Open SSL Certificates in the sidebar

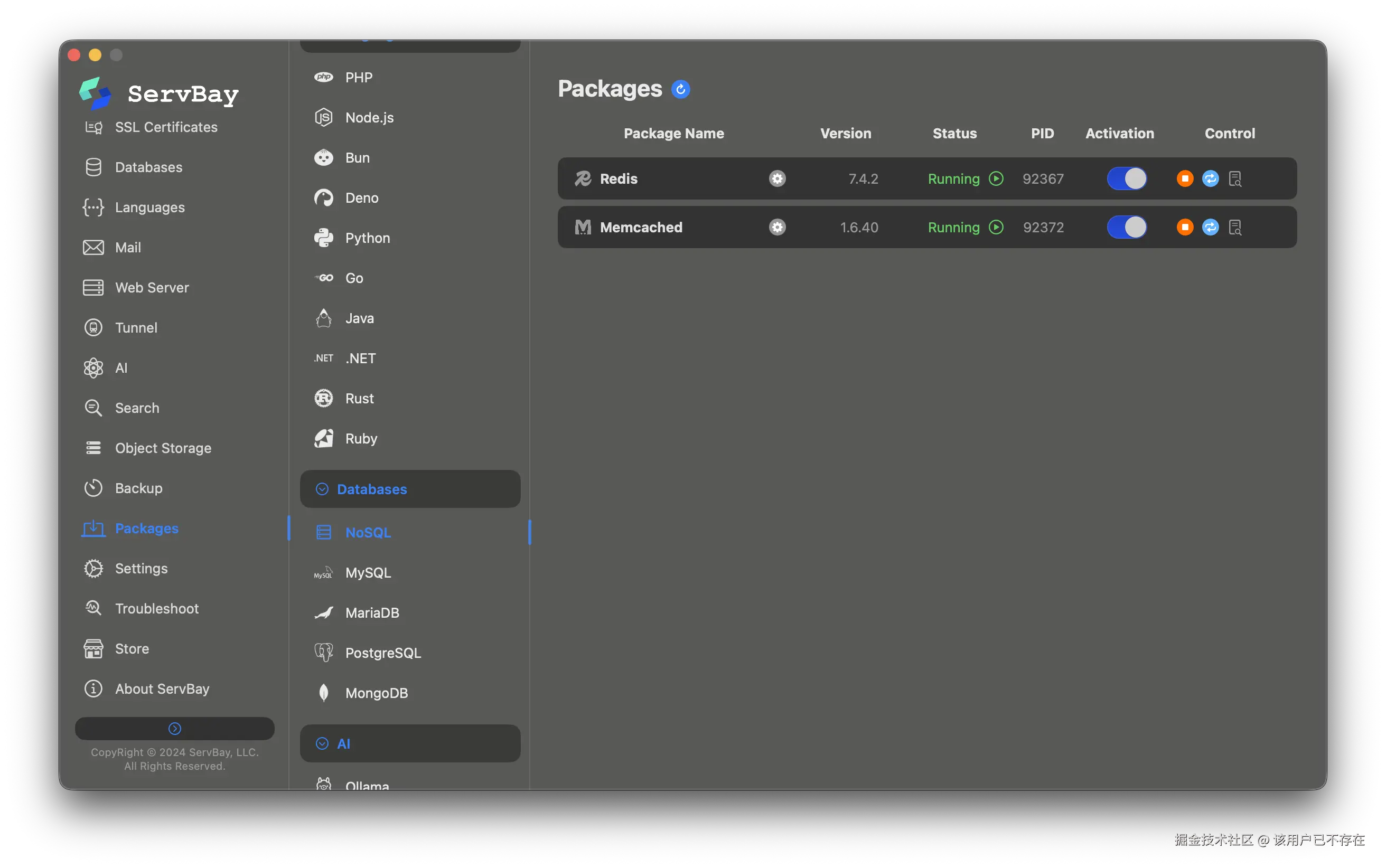tap(151, 127)
